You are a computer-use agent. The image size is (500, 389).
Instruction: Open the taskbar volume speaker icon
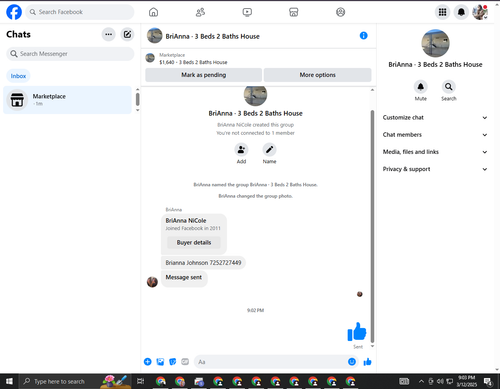click(x=440, y=381)
